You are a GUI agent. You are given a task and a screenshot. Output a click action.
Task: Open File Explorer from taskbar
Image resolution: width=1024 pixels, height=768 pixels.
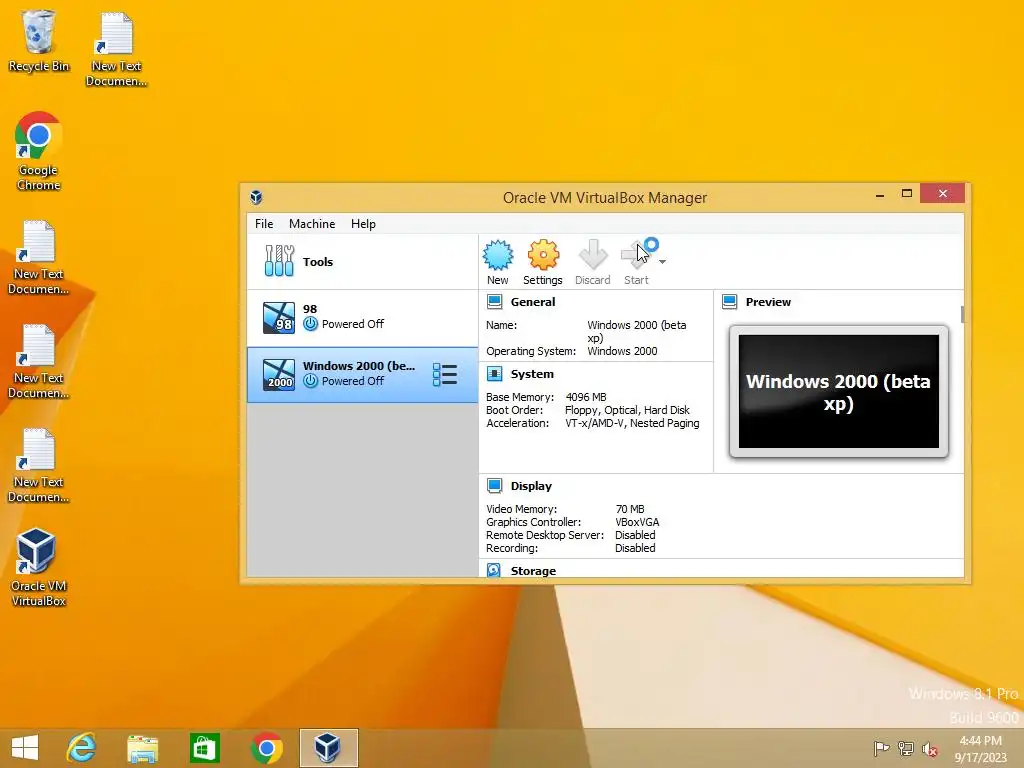tap(142, 748)
